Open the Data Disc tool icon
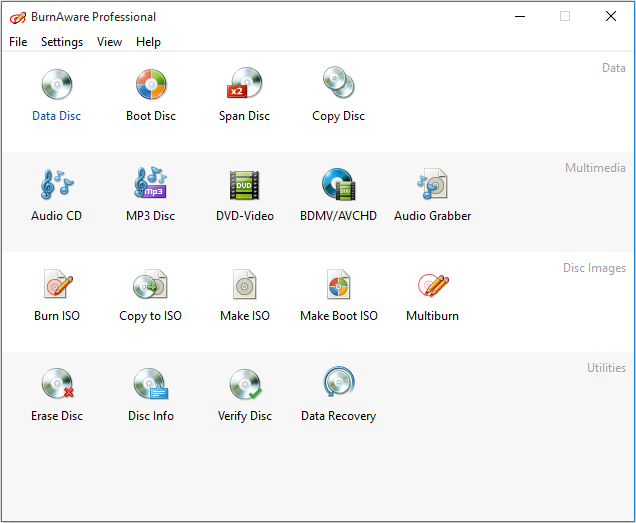Viewport: 636px width, 523px height. (57, 84)
